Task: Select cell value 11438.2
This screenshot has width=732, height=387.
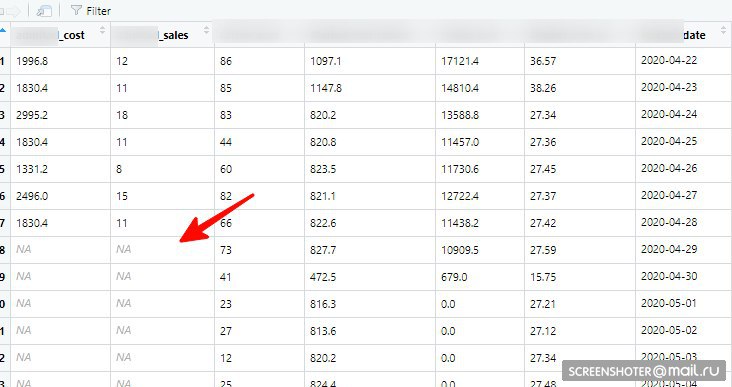Action: 460,224
